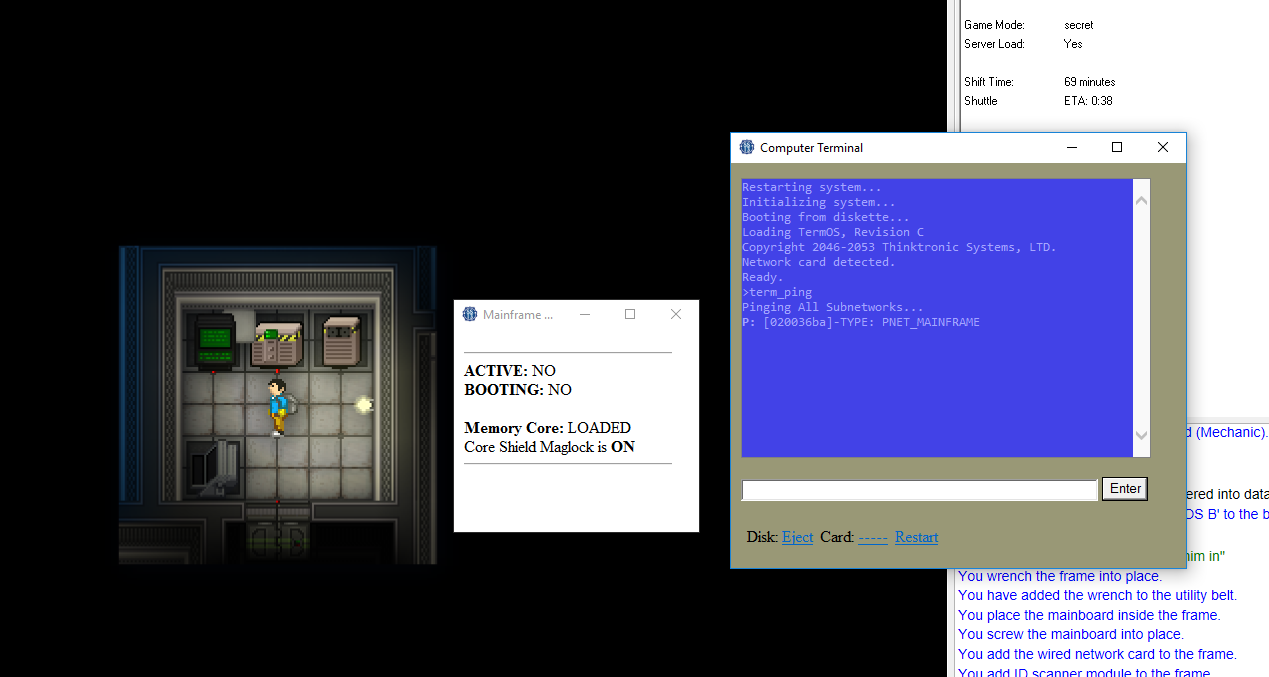Focus the terminal command input field
Viewport: 1269px width, 677px height.
pyautogui.click(x=919, y=490)
